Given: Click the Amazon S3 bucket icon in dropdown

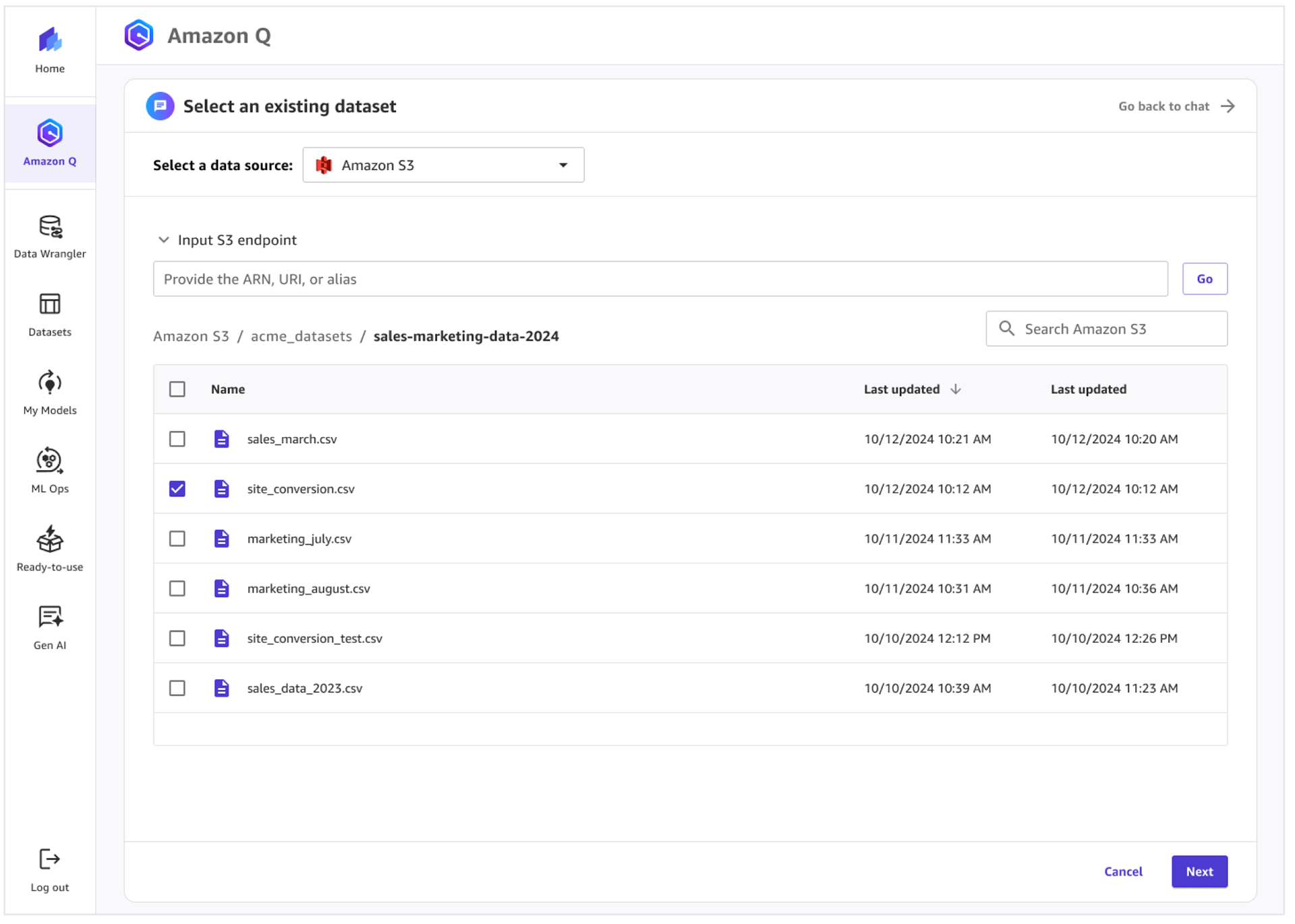Looking at the screenshot, I should [x=324, y=165].
